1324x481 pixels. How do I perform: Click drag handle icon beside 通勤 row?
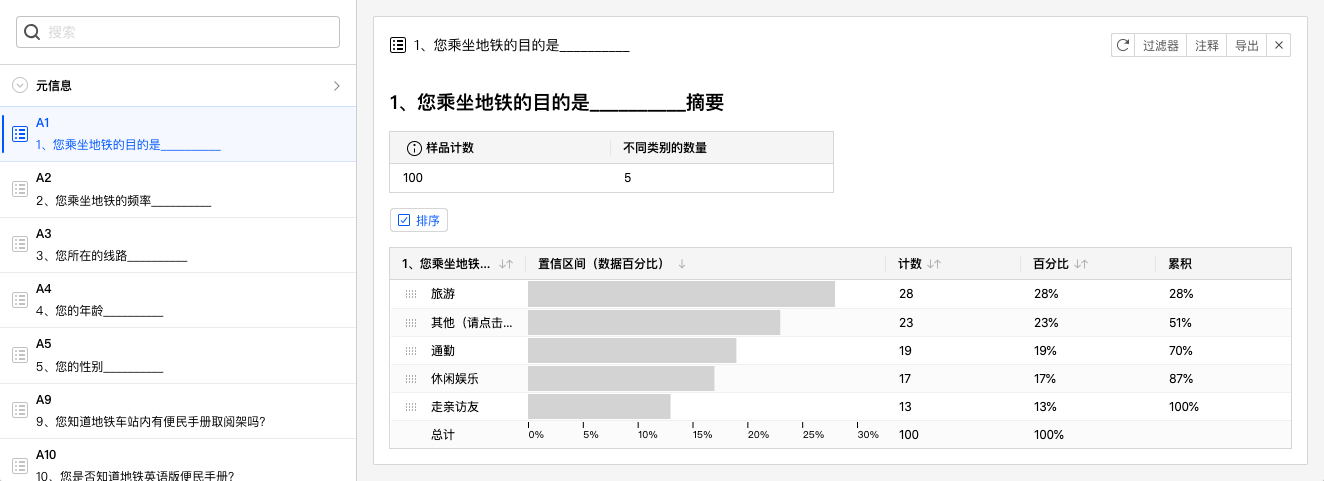411,351
